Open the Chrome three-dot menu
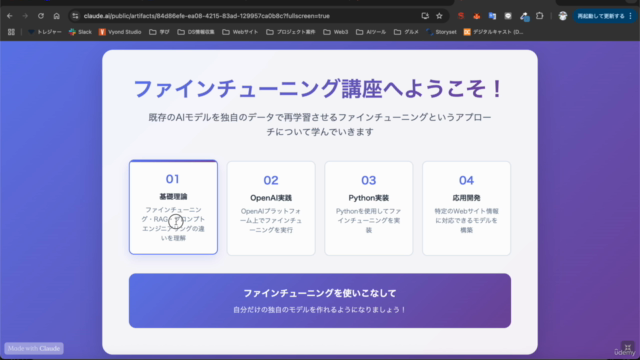The height and width of the screenshot is (360, 640). (x=631, y=16)
